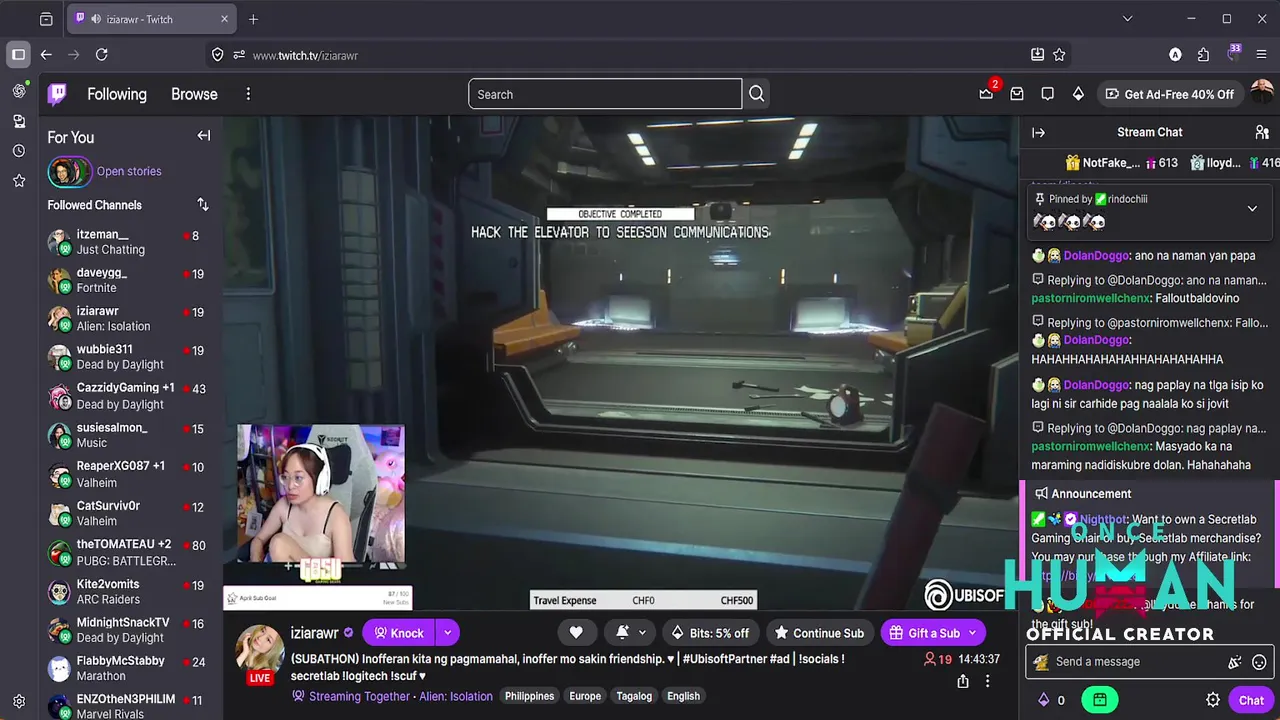Viewport: 1280px width, 720px height.
Task: Click the Get Bits diamond icon
Action: (1078, 94)
